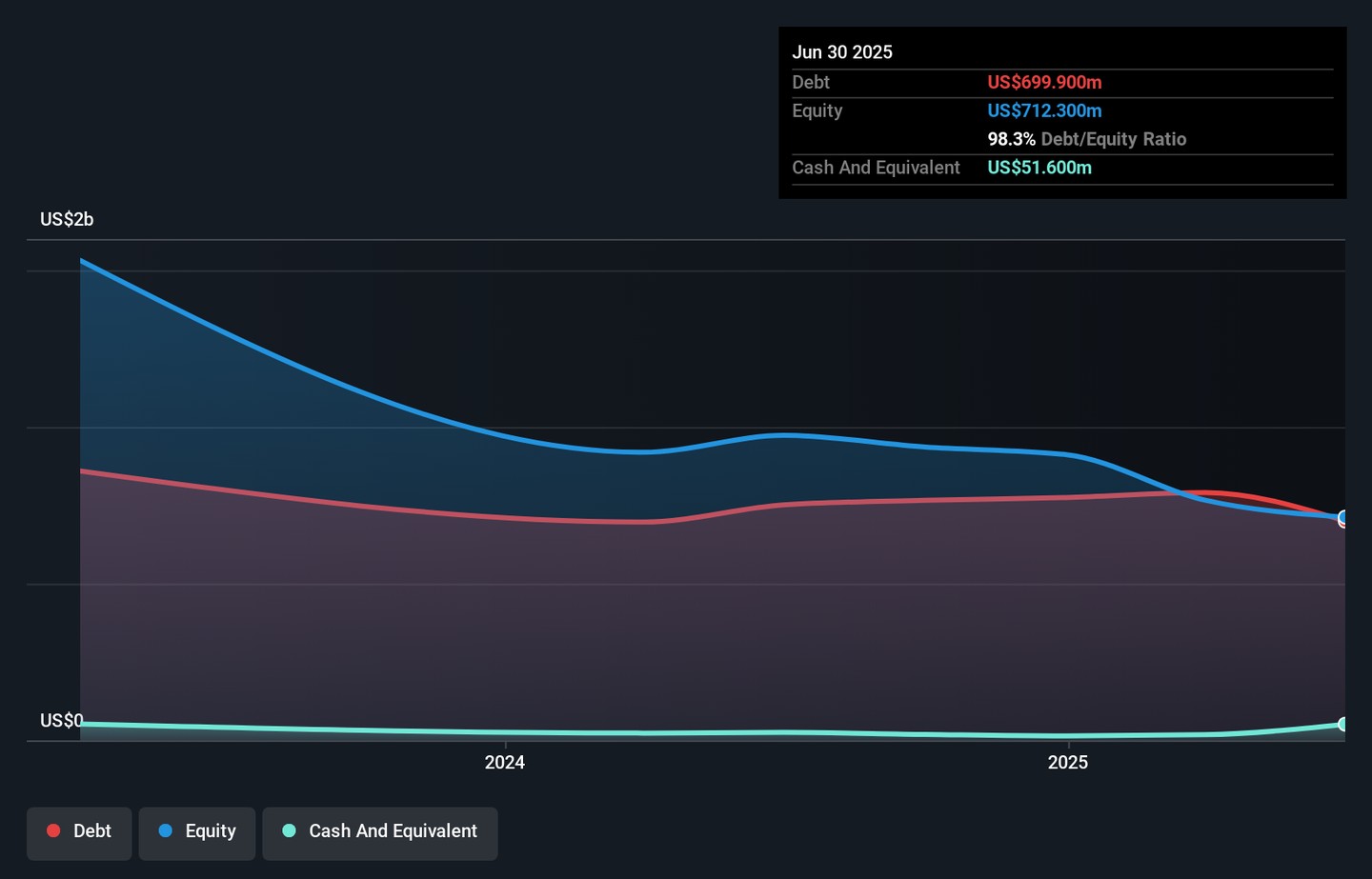Click the US$712.300m equity value

(1044, 111)
